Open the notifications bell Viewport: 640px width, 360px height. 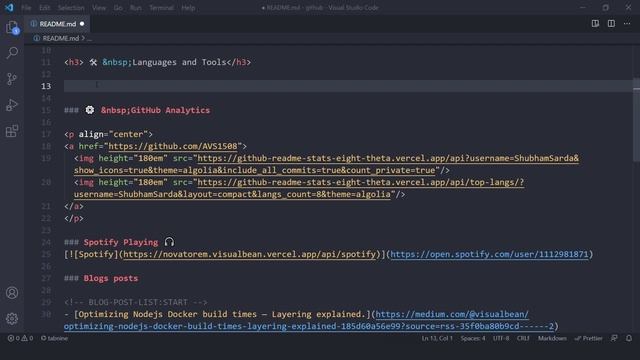629,338
